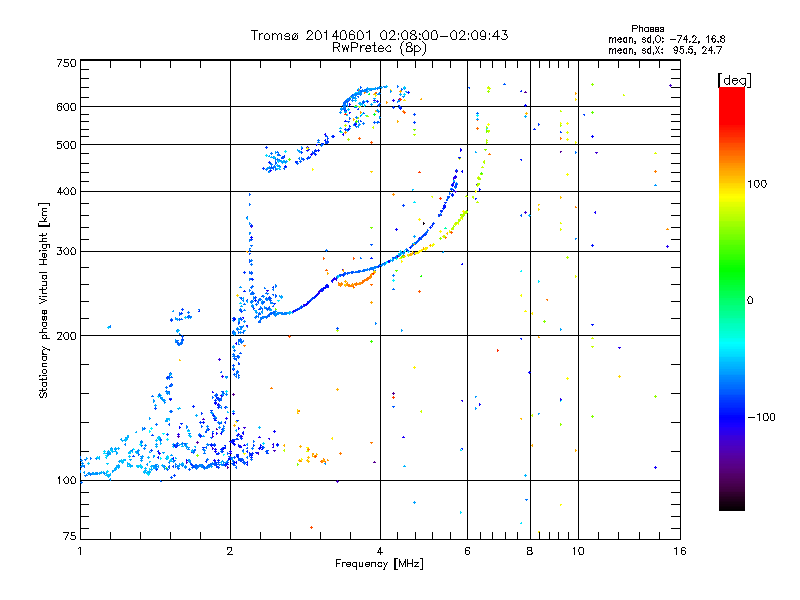Image resolution: width=800 pixels, height=600 pixels.
Task: Click the y-axis tick label "500"
Action: [66, 145]
